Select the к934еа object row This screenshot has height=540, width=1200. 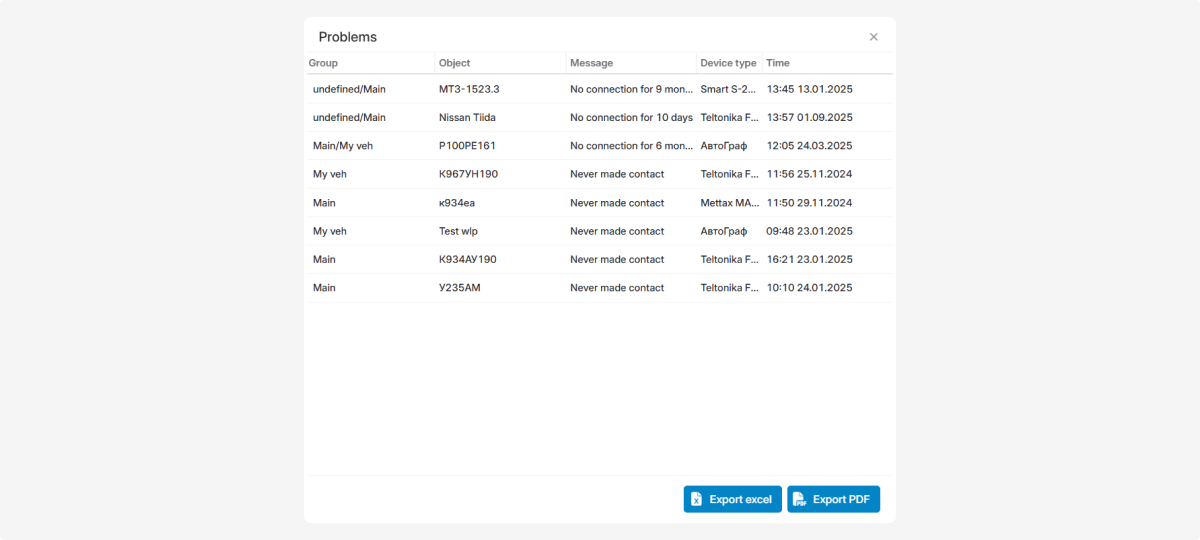click(457, 203)
